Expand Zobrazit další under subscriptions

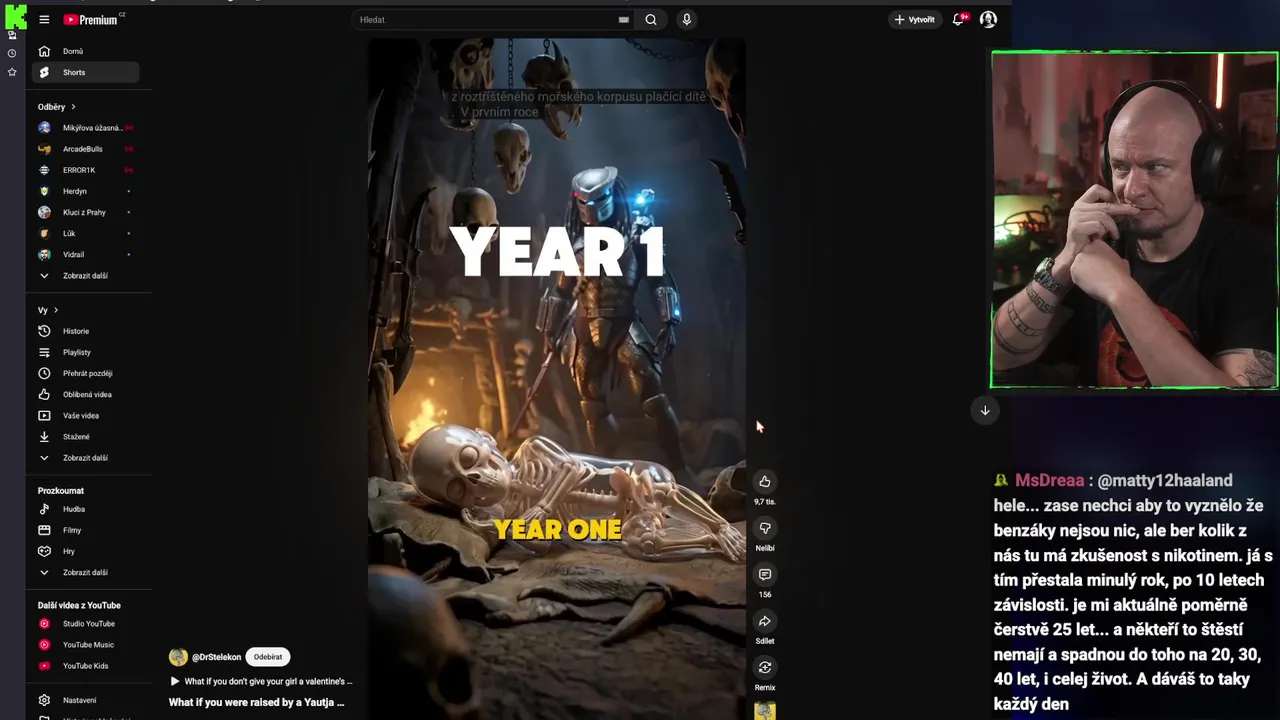[x=85, y=275]
